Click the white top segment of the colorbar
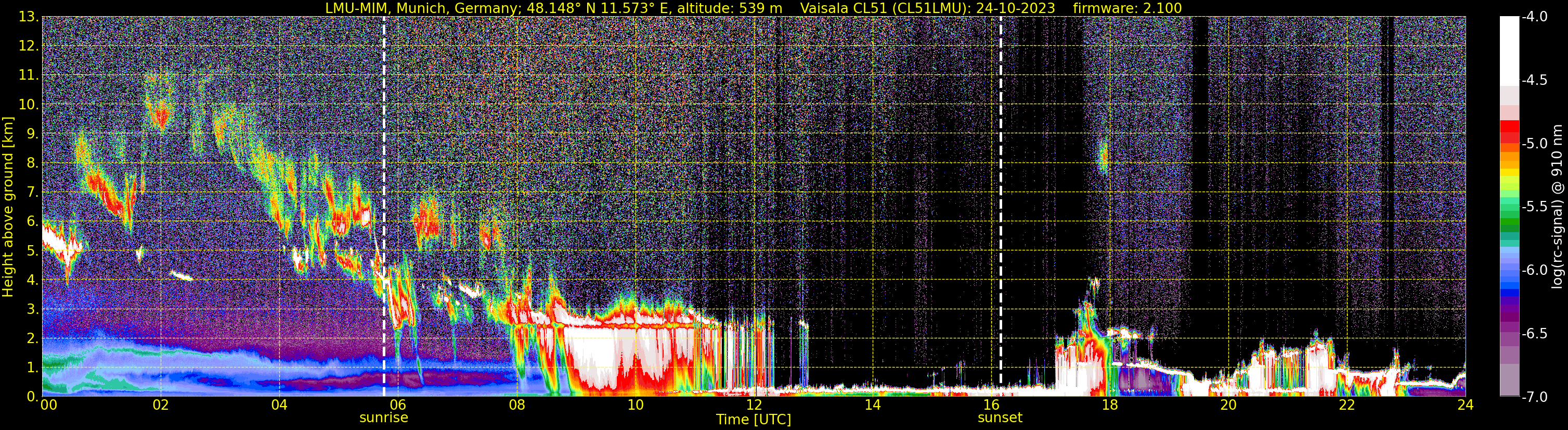Screen dimensions: 1568x430 [x=1510, y=50]
